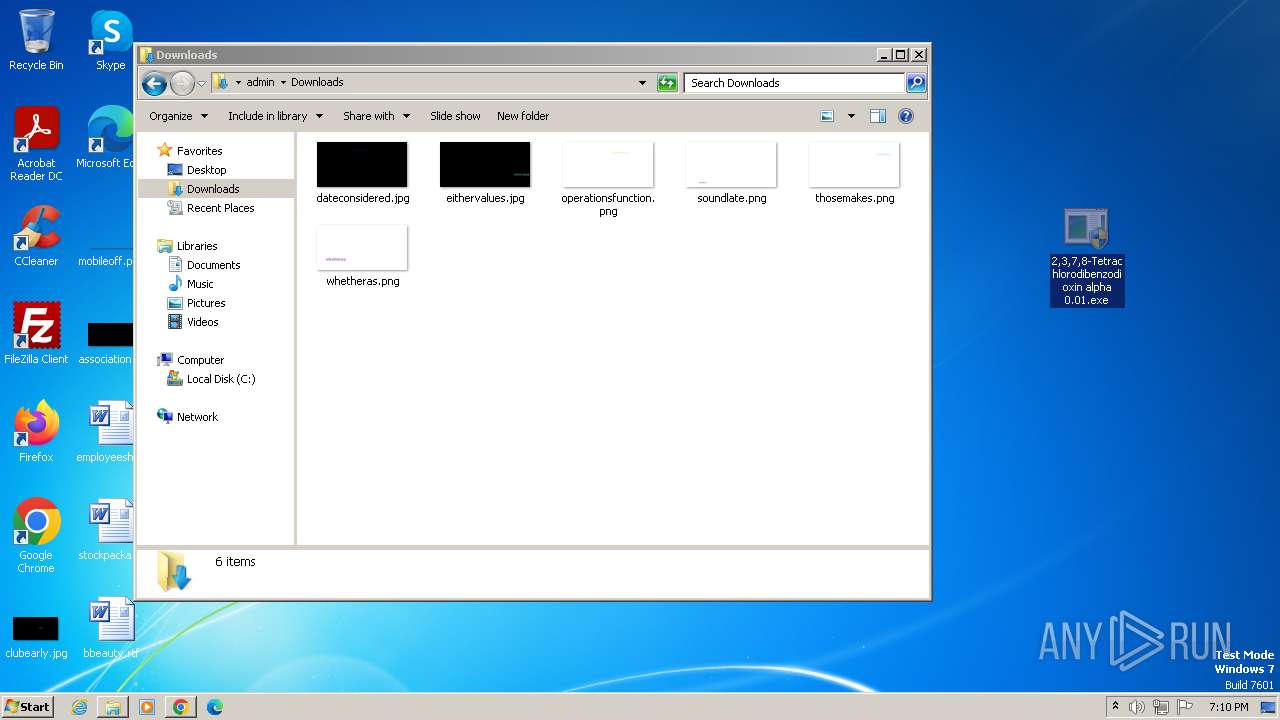Toggle the preview pane icon
This screenshot has width=1280, height=720.
click(x=877, y=116)
